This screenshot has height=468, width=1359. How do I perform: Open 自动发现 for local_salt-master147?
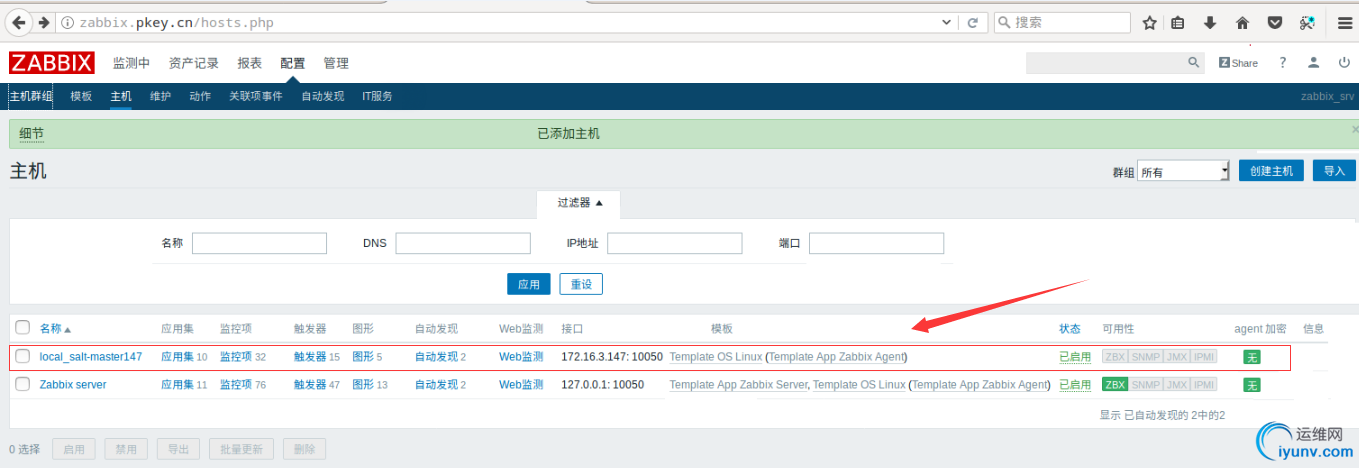tap(436, 356)
